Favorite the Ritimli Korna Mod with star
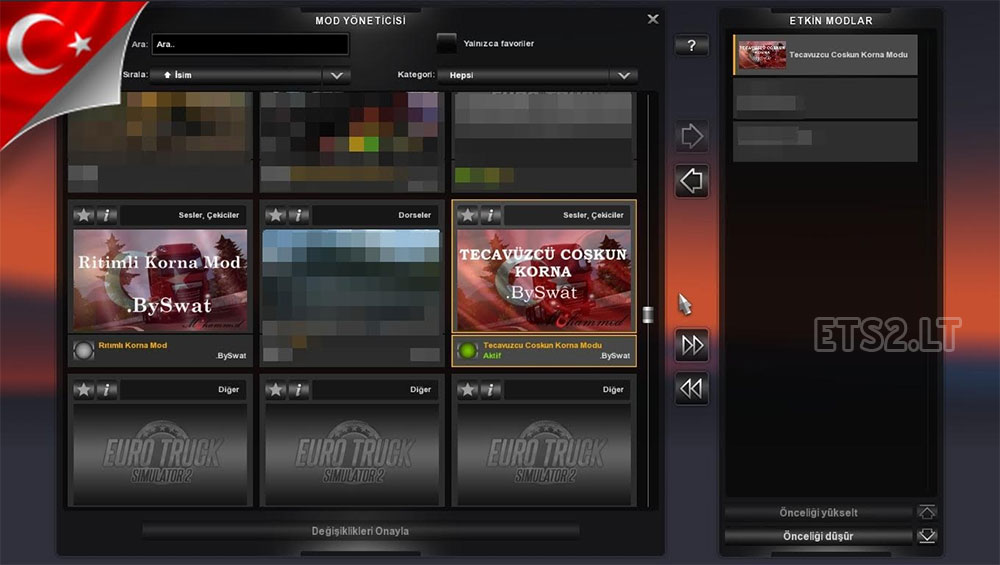Image resolution: width=1000 pixels, height=565 pixels. (x=83, y=215)
